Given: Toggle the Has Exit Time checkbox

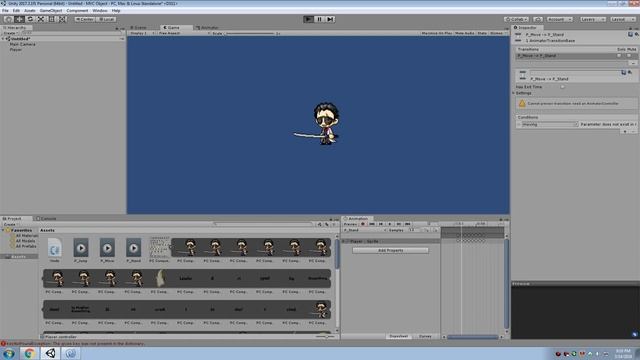Looking at the screenshot, I should [x=562, y=87].
